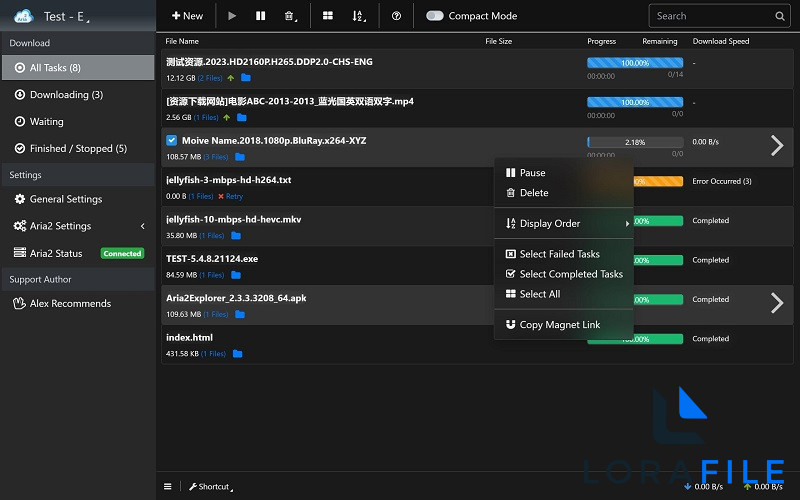Pause tasks using toolbar pause icon
The height and width of the screenshot is (500, 800).
pyautogui.click(x=260, y=16)
